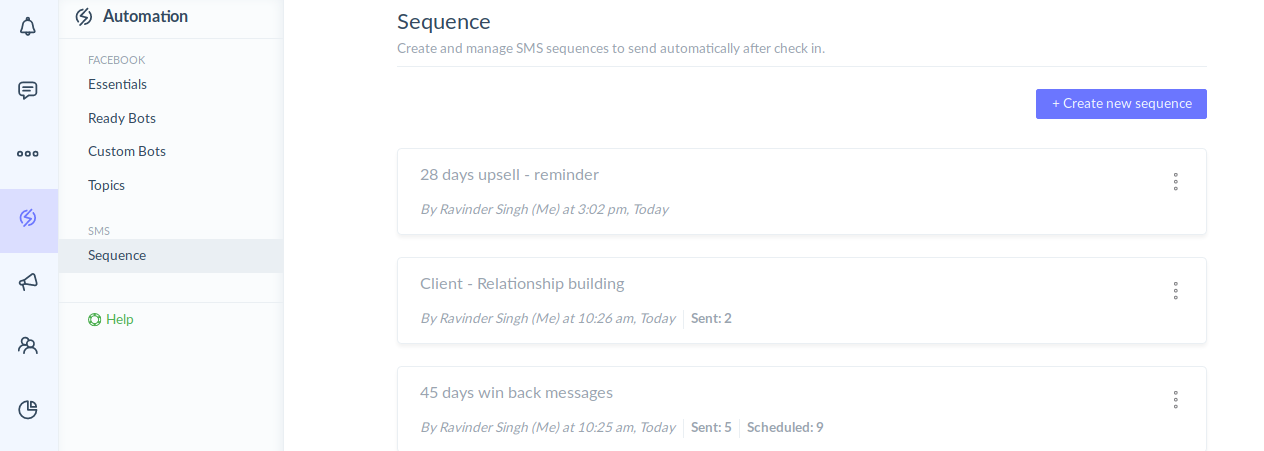Viewport: 1264px width, 451px height.
Task: Open Topics in sidebar
Action: click(106, 186)
